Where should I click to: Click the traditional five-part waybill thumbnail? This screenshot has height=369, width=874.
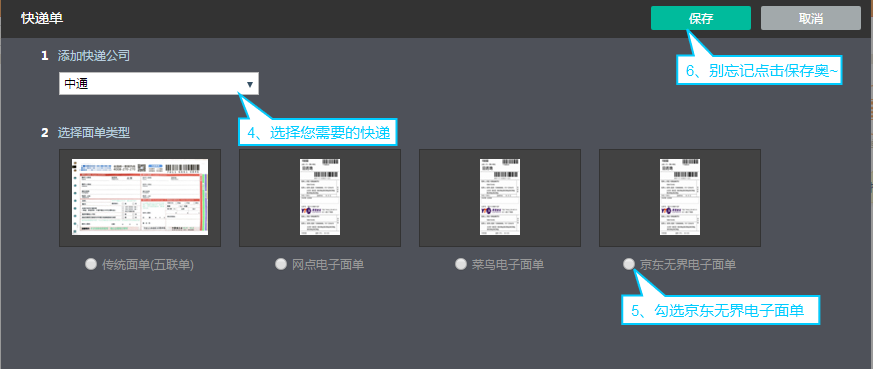click(x=140, y=198)
